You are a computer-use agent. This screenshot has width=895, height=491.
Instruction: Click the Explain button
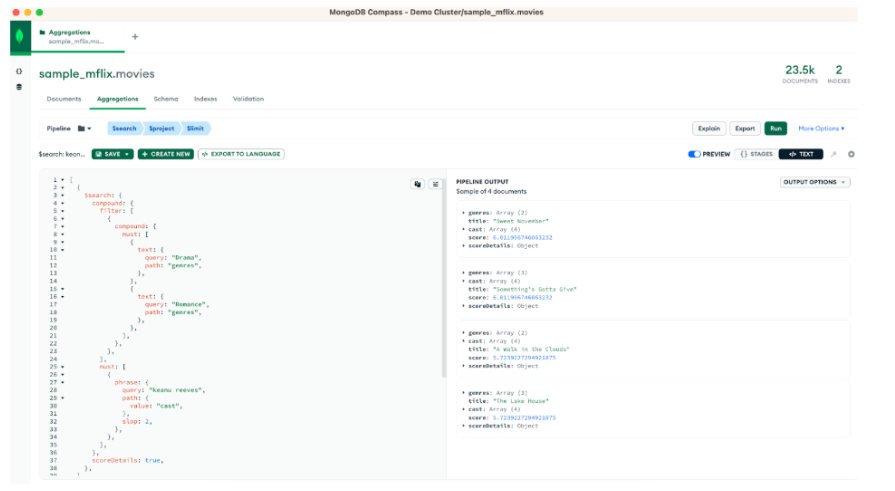[x=709, y=128]
